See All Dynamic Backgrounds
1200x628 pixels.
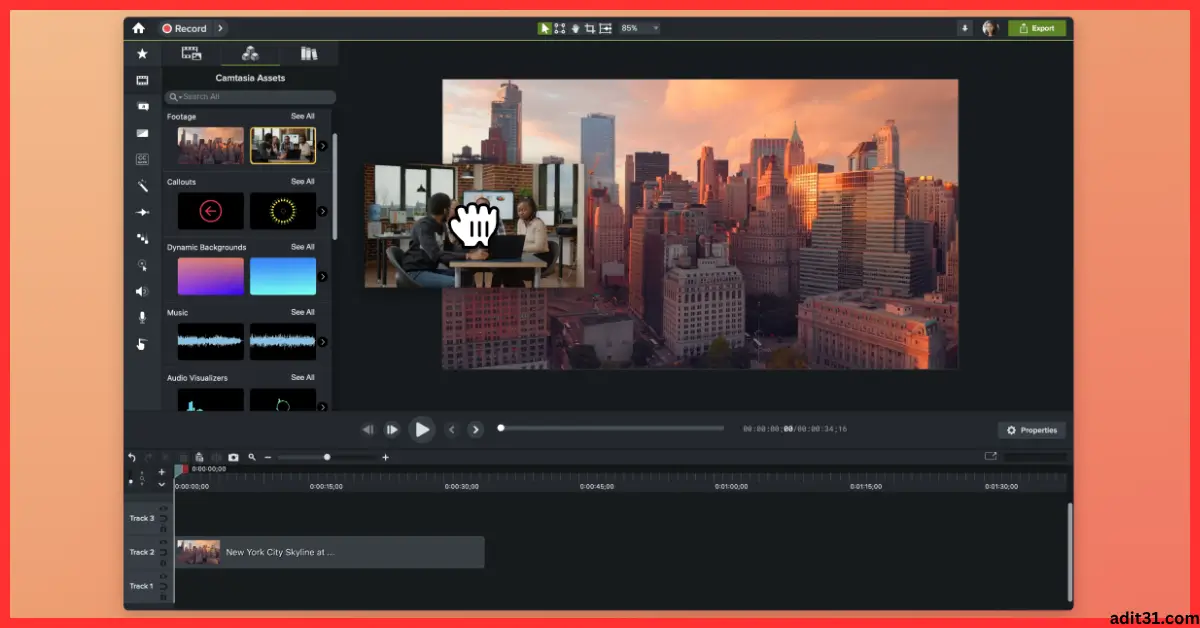pyautogui.click(x=303, y=247)
